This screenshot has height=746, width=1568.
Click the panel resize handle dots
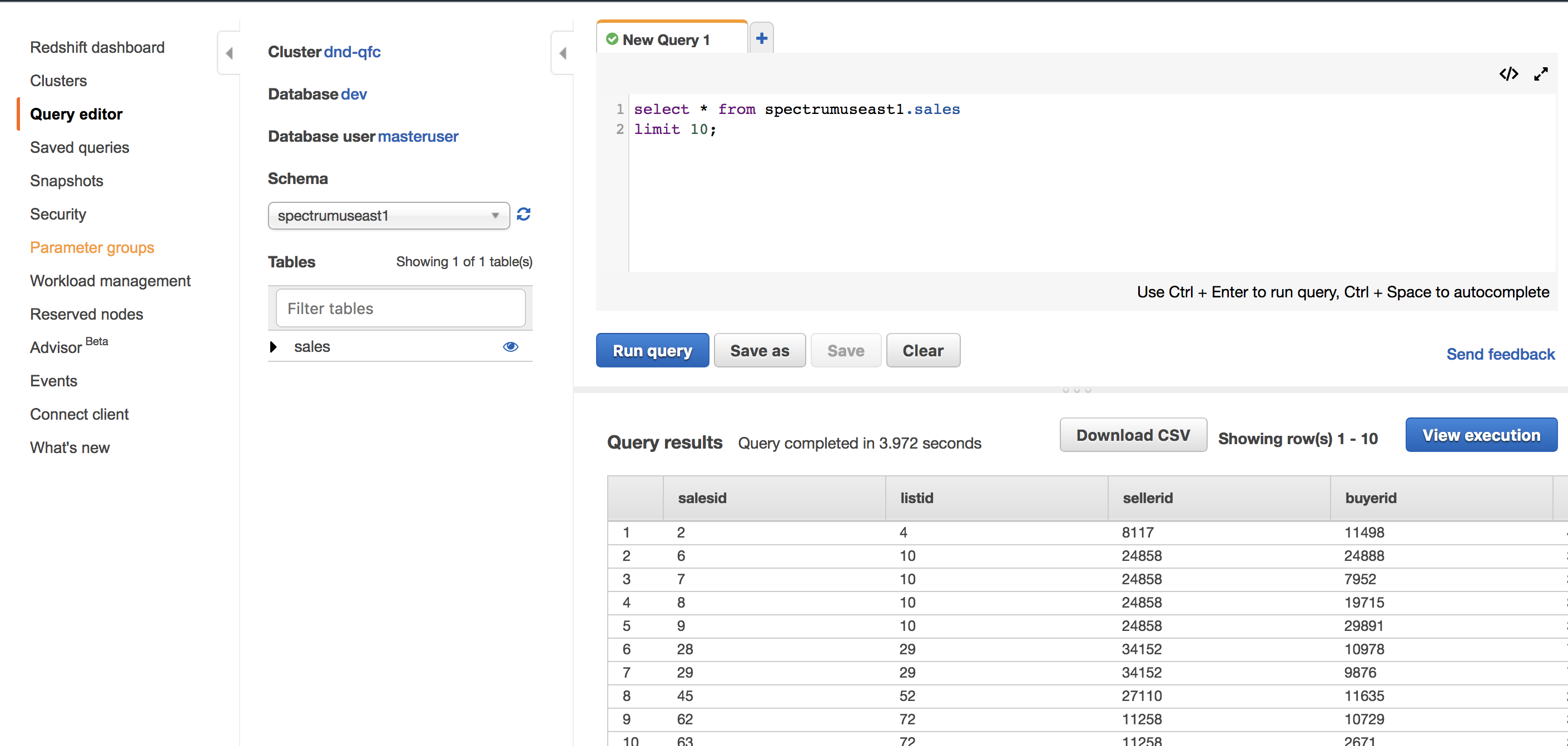click(x=1078, y=390)
